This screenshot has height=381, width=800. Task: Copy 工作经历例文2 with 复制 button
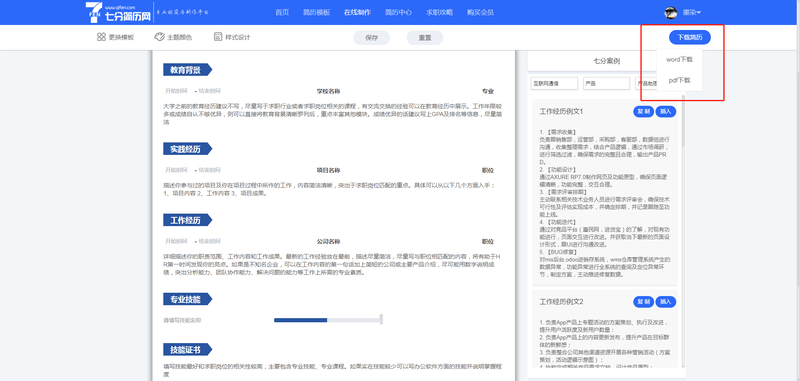pos(643,302)
